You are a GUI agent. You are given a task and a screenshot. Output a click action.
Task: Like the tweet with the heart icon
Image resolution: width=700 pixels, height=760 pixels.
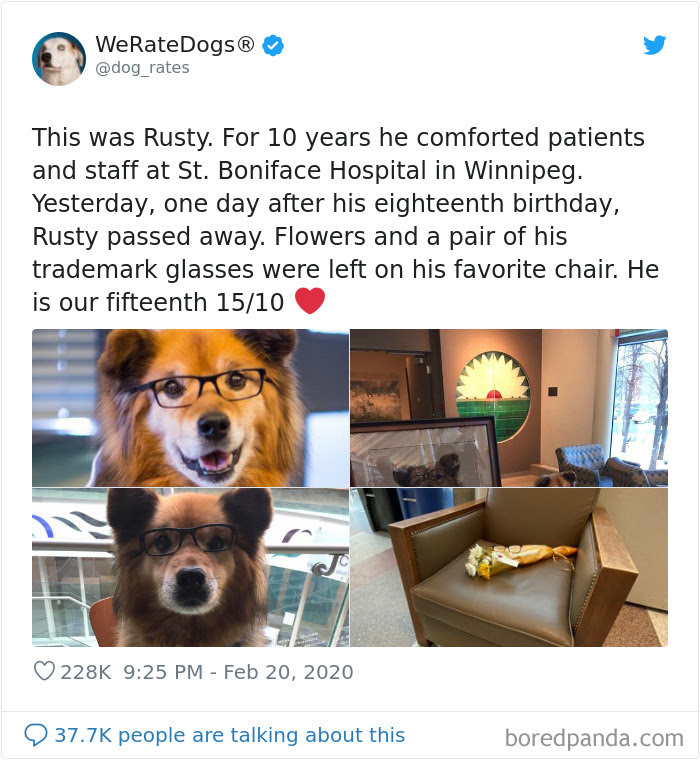(44, 672)
